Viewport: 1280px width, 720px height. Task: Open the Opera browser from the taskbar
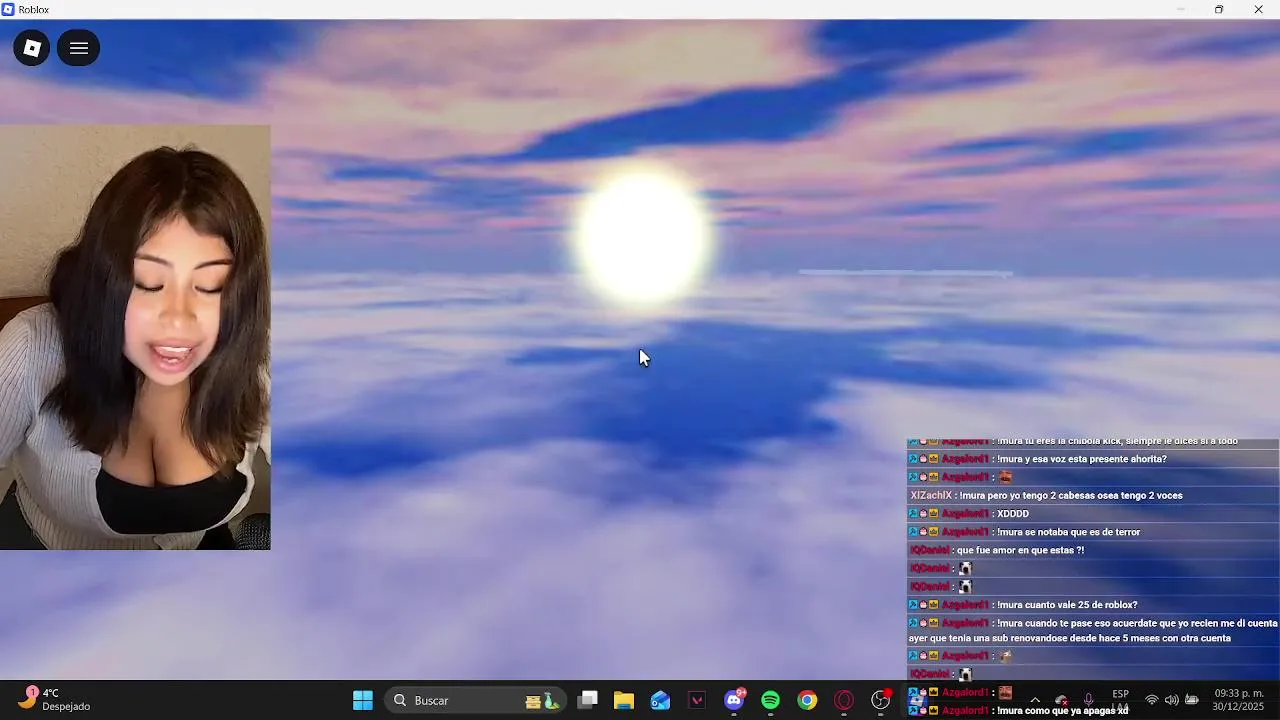(844, 700)
